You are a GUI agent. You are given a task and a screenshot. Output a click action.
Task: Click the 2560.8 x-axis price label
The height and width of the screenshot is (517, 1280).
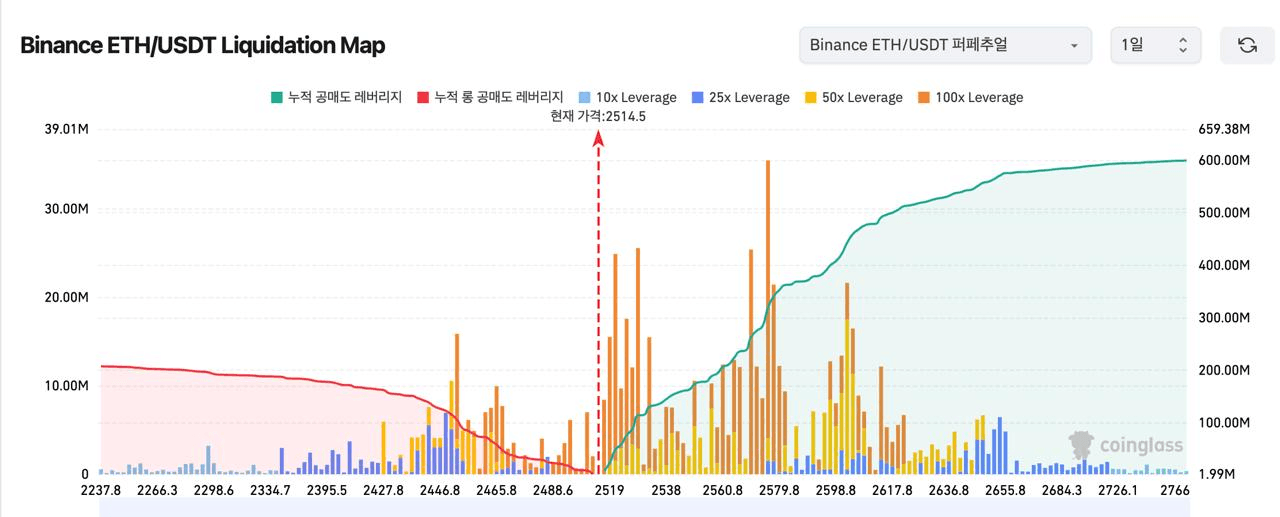point(723,490)
